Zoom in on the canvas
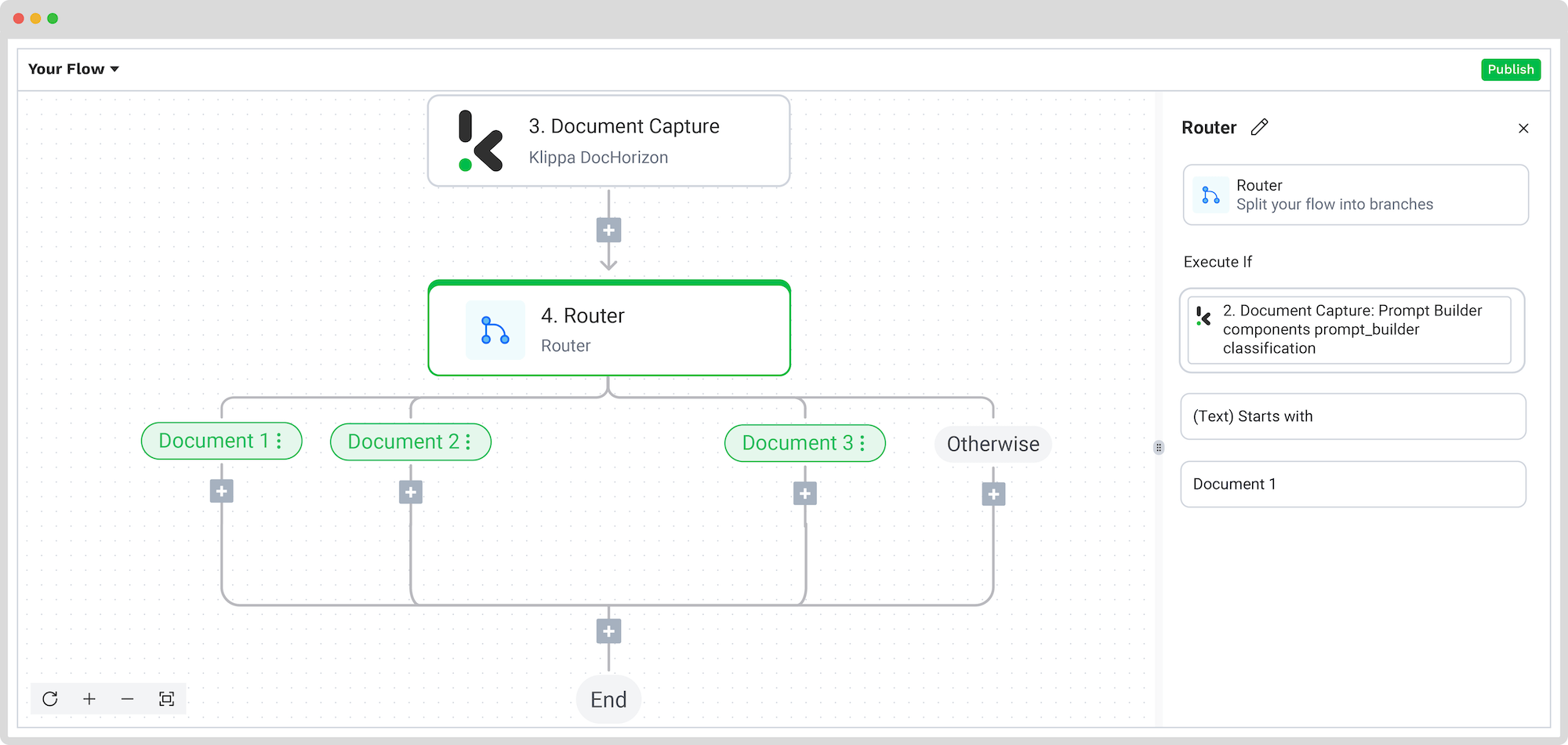 point(89,699)
